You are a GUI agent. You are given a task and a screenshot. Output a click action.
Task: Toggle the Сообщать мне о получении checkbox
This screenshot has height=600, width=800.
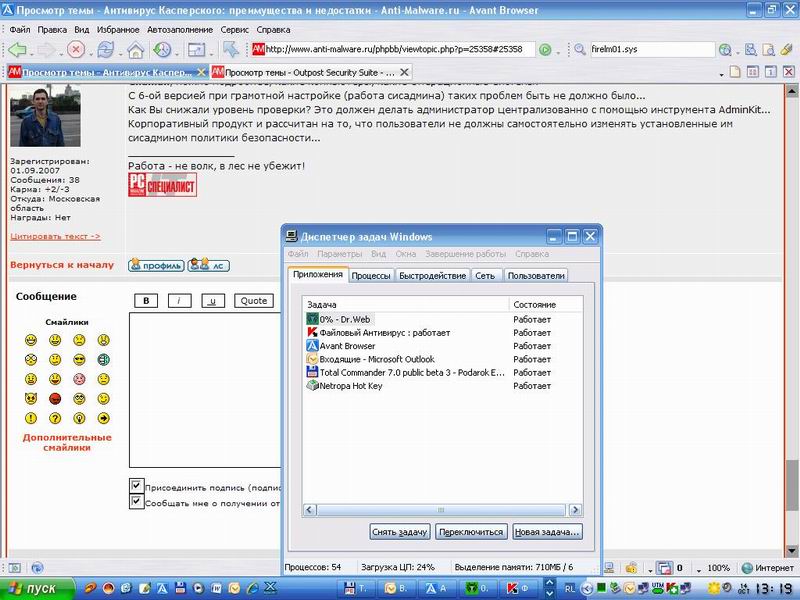coord(136,502)
